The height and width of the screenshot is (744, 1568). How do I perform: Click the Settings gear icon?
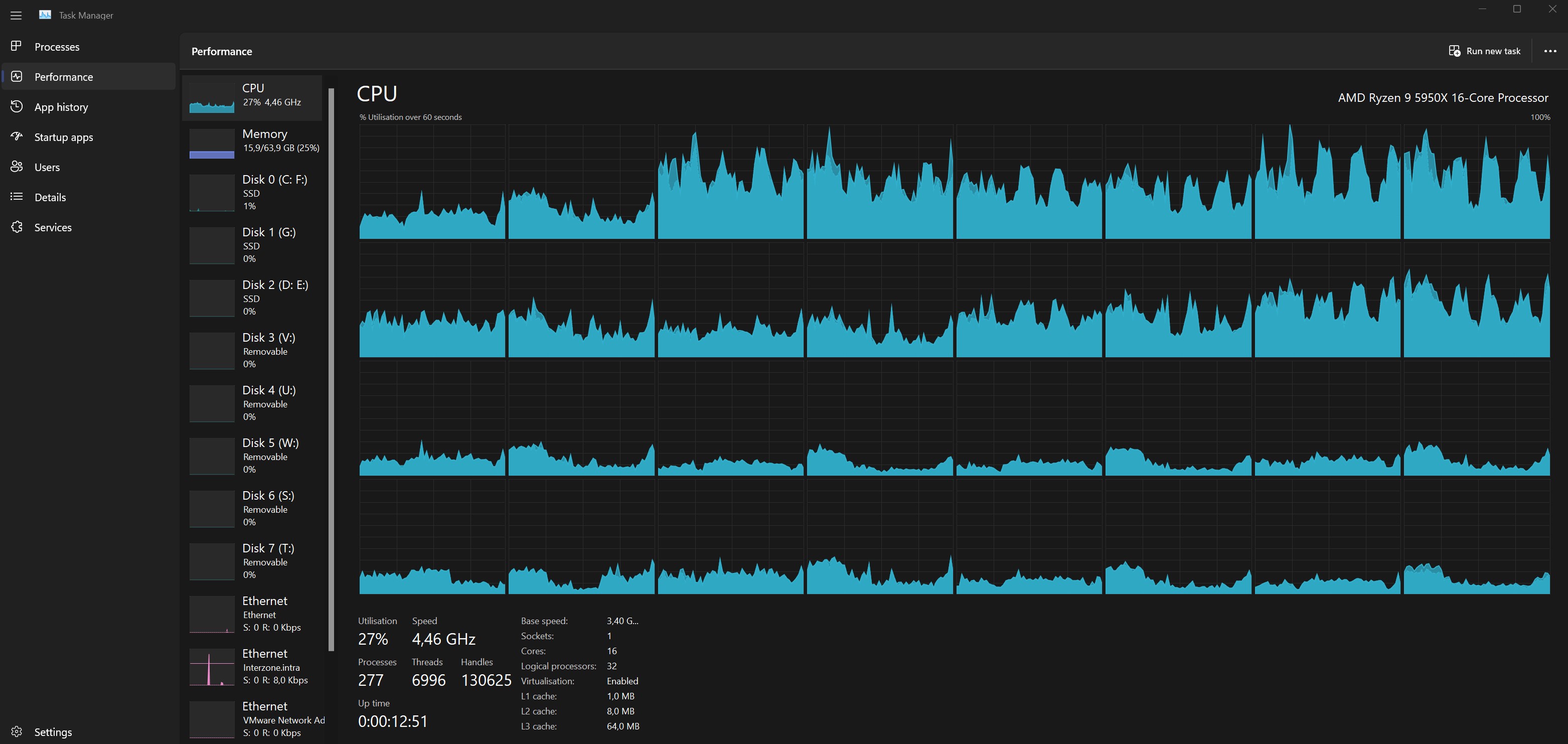[17, 731]
